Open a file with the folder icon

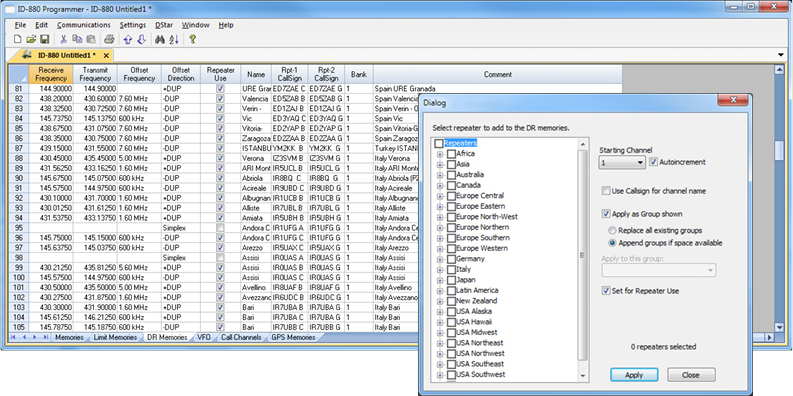[31, 39]
